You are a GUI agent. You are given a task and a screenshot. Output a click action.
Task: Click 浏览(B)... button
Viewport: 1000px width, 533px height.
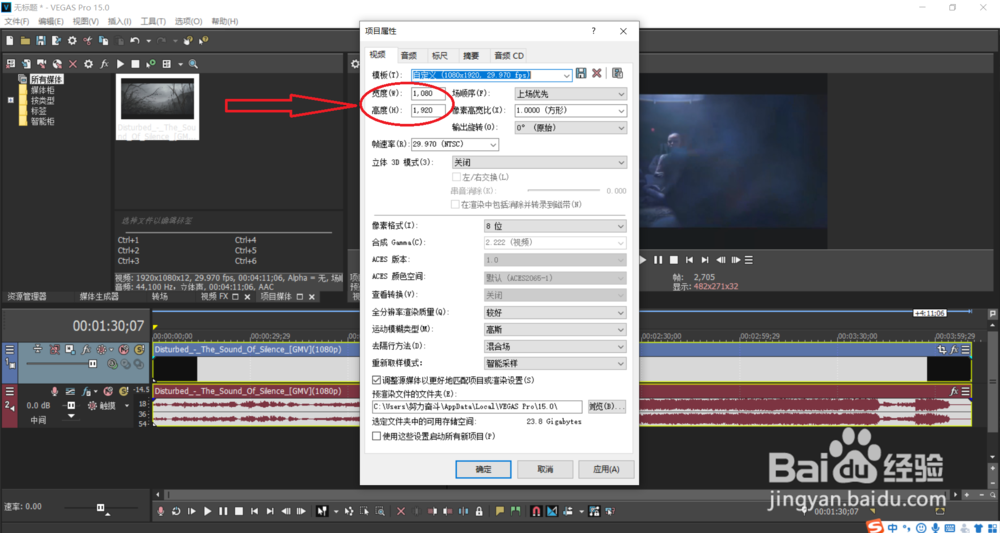point(606,406)
